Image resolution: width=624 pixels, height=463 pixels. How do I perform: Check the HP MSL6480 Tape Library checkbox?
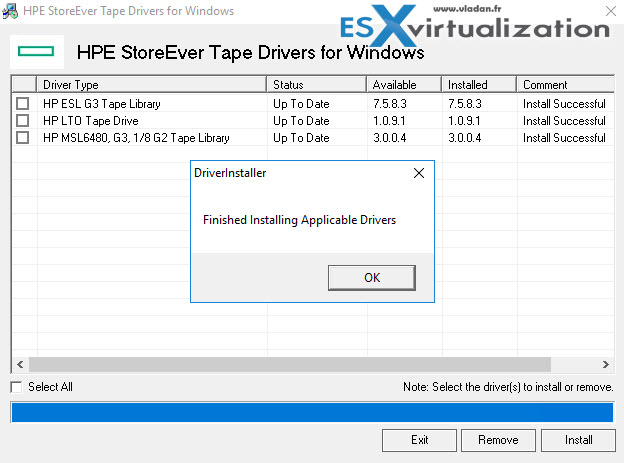pos(23,138)
